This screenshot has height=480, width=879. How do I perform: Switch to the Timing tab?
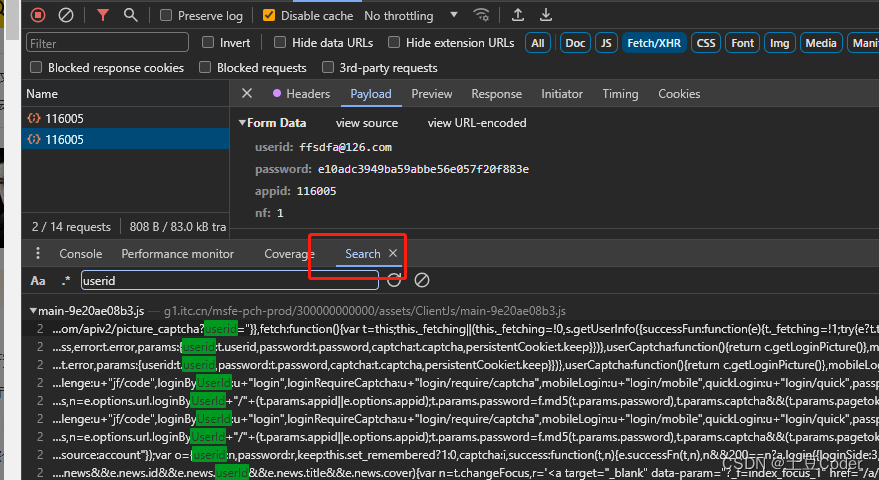click(620, 94)
